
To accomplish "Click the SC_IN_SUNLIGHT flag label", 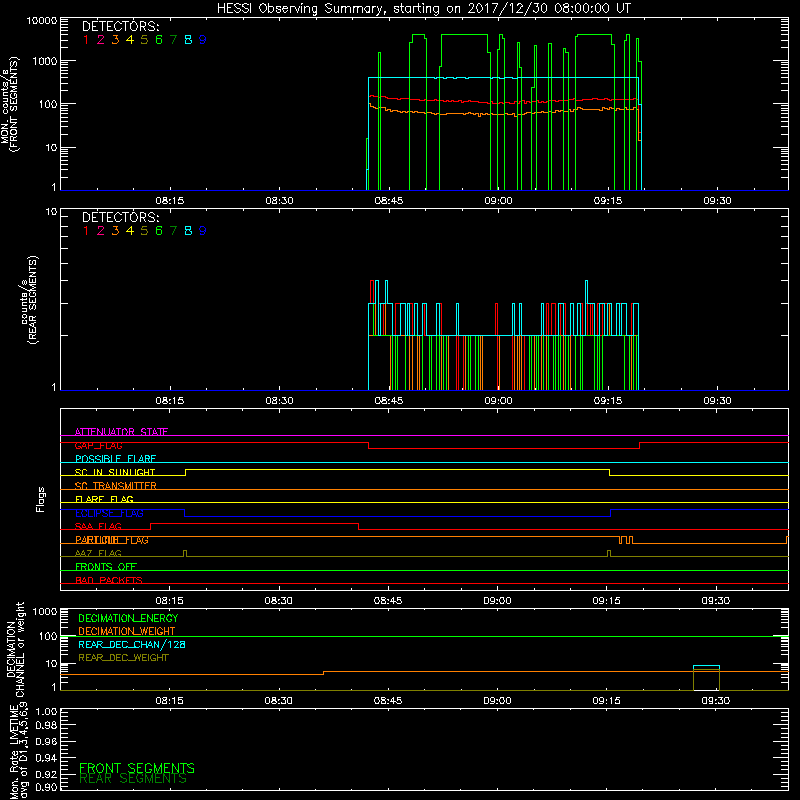I will click(x=115, y=472).
